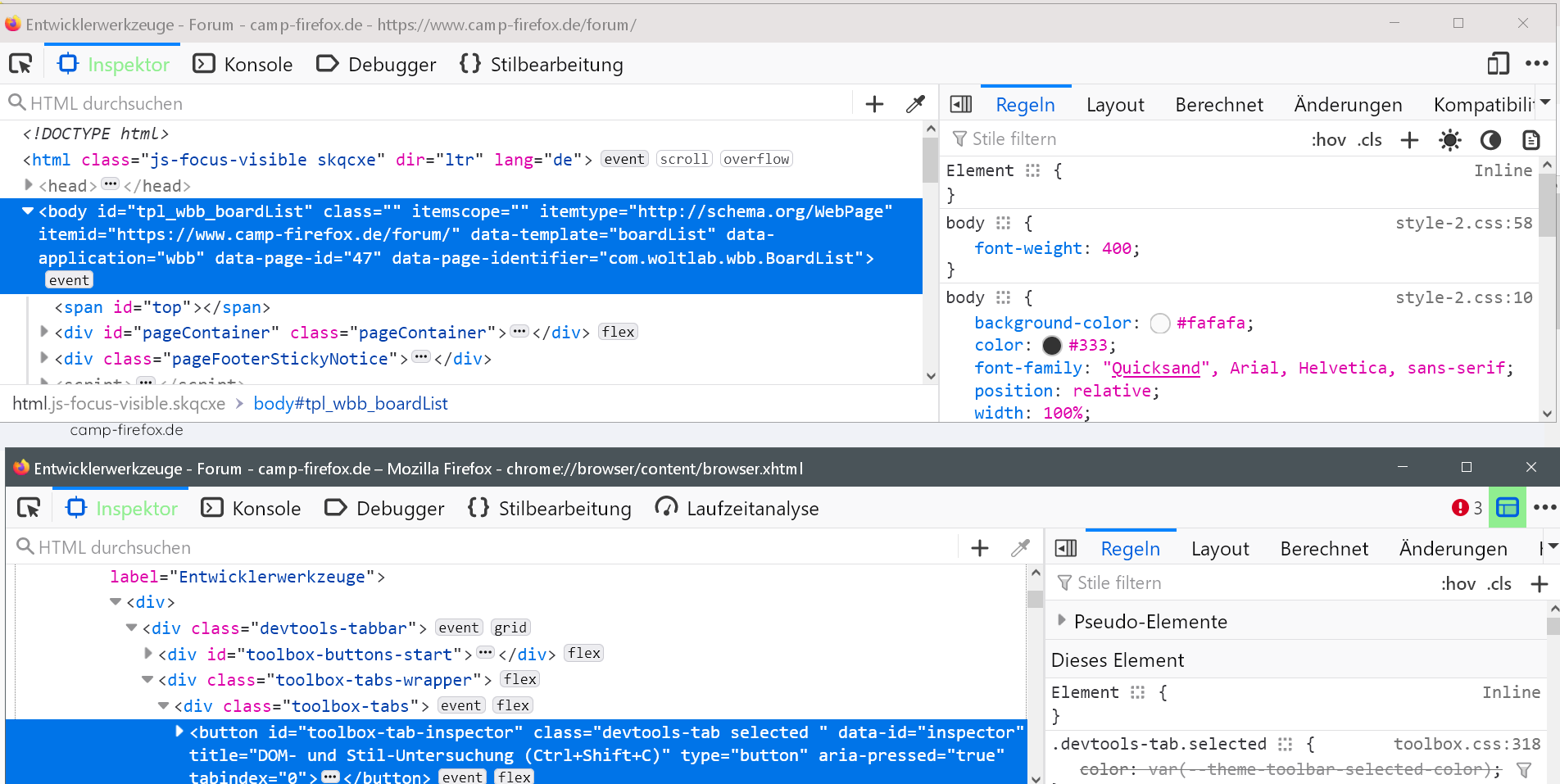
Task: Expand the head element node
Action: (x=29, y=185)
